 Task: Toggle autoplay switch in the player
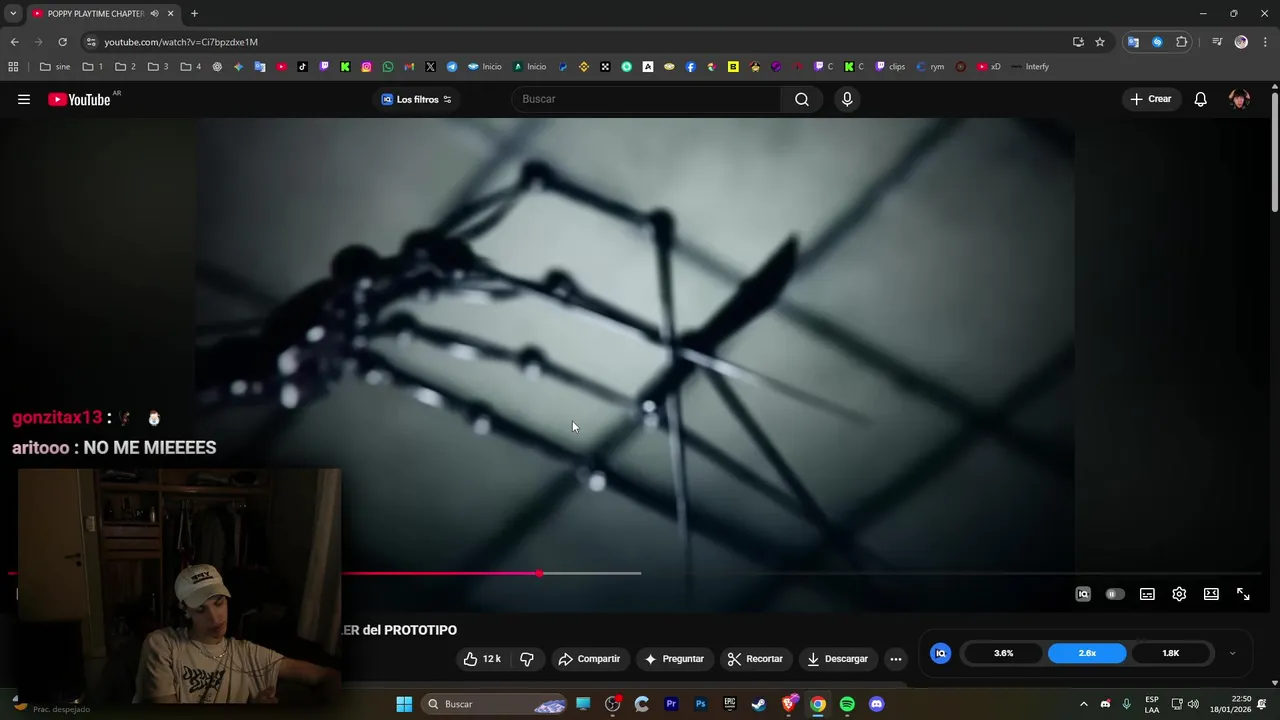[x=1114, y=594]
